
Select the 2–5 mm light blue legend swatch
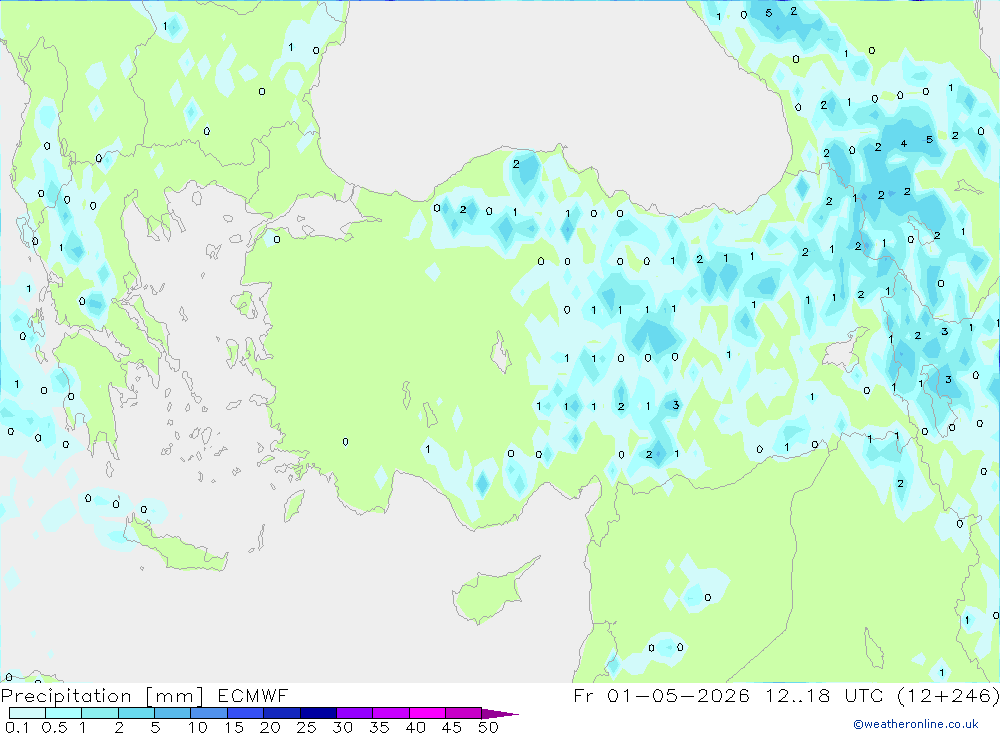point(136,713)
